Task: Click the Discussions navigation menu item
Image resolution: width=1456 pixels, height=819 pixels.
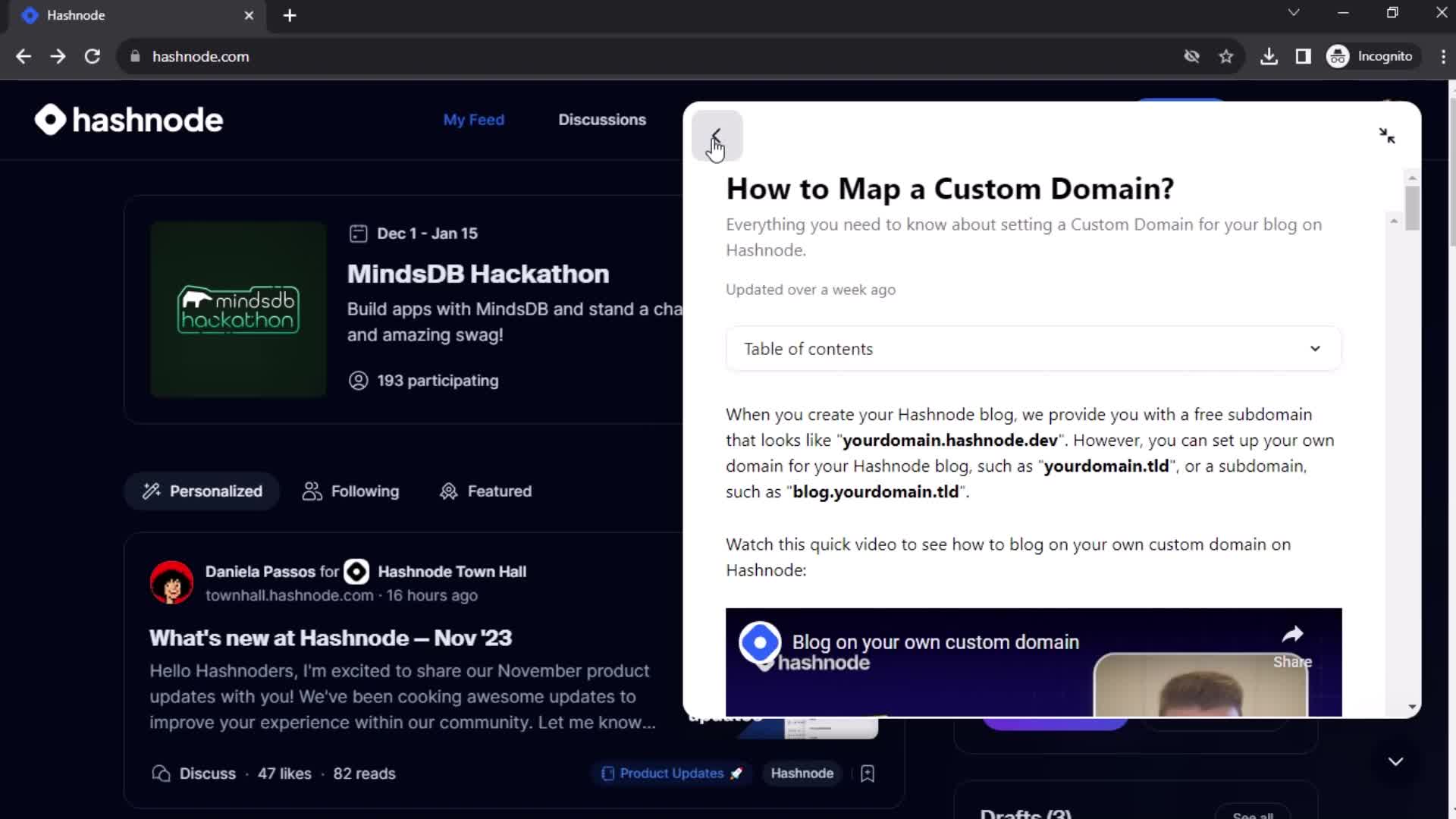Action: (602, 120)
